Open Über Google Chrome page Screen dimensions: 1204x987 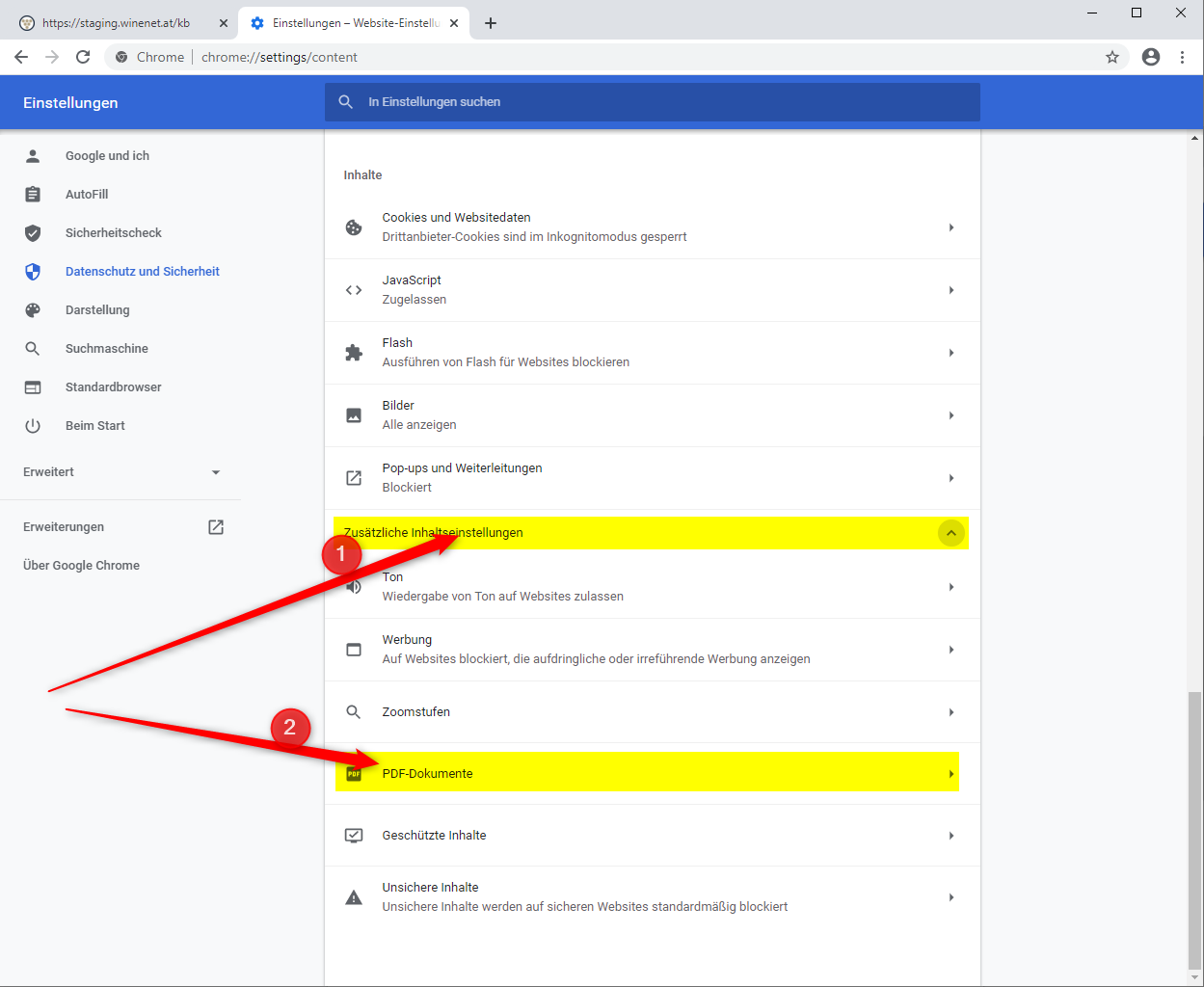point(81,566)
